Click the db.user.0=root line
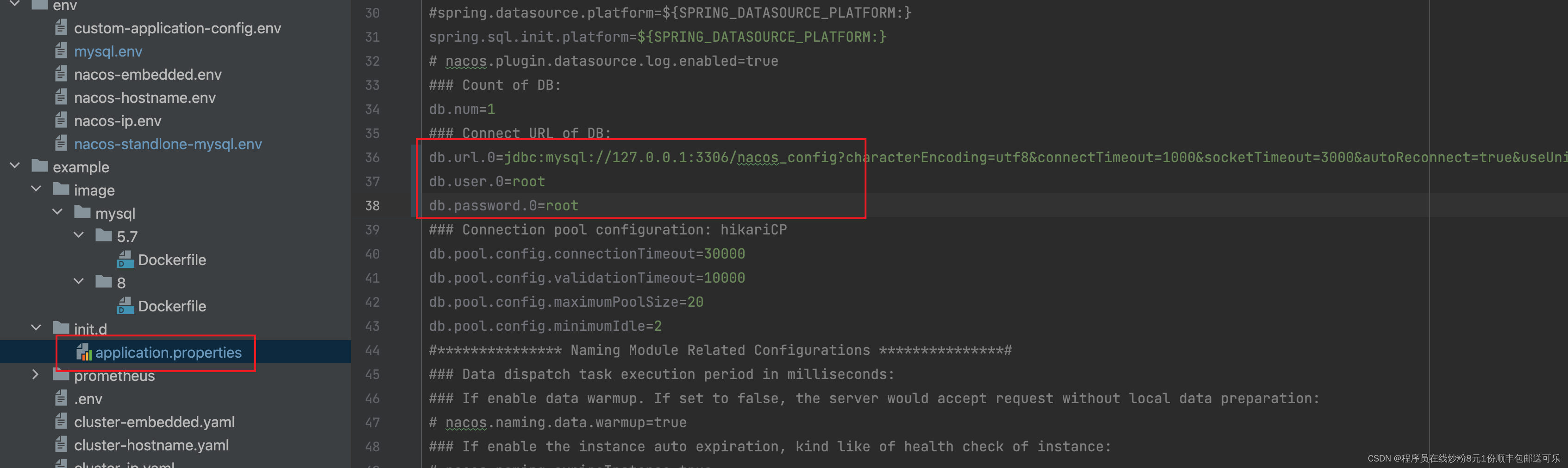Viewport: 1568px width, 468px height. pos(486,181)
